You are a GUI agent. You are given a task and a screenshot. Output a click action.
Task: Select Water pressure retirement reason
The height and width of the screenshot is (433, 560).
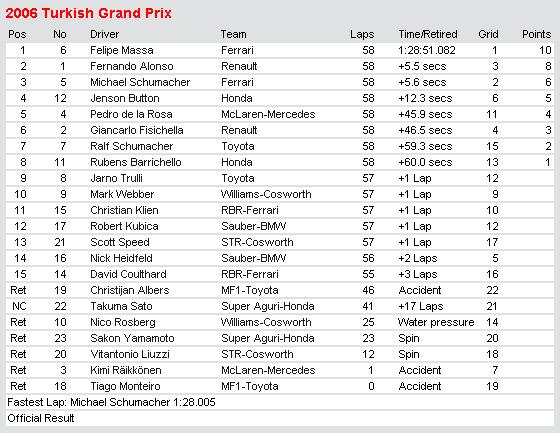click(436, 322)
